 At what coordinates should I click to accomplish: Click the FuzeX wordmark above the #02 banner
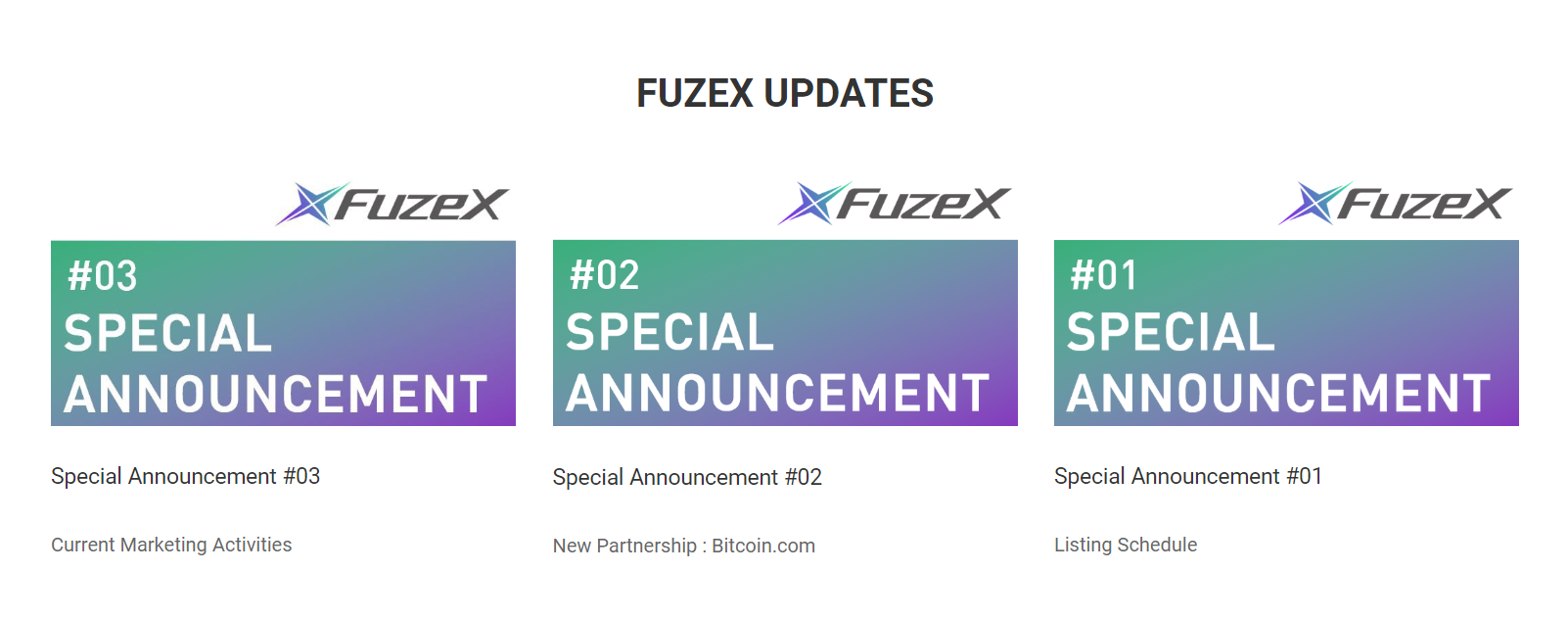(x=924, y=204)
